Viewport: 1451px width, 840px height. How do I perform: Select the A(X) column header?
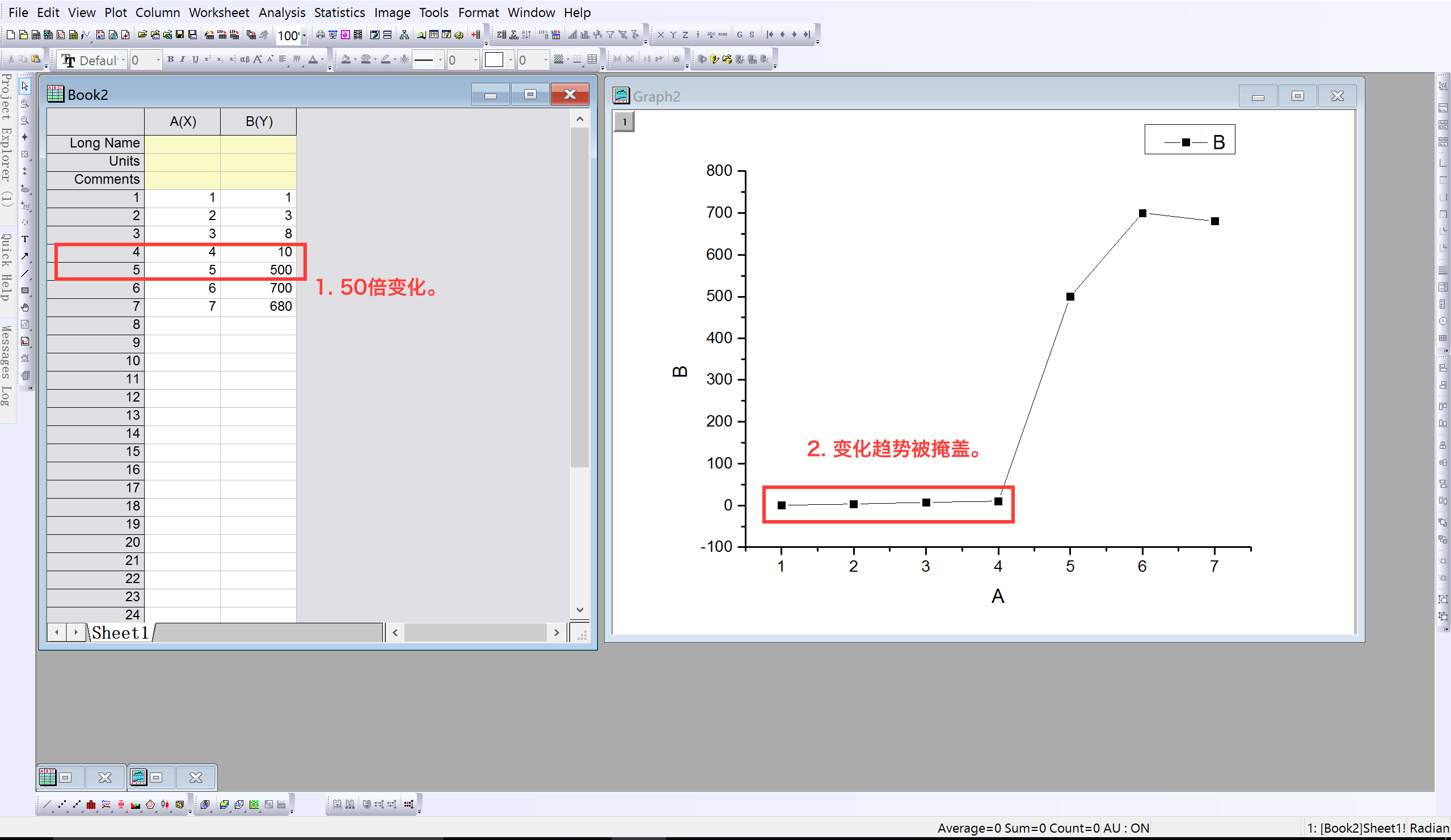183,121
